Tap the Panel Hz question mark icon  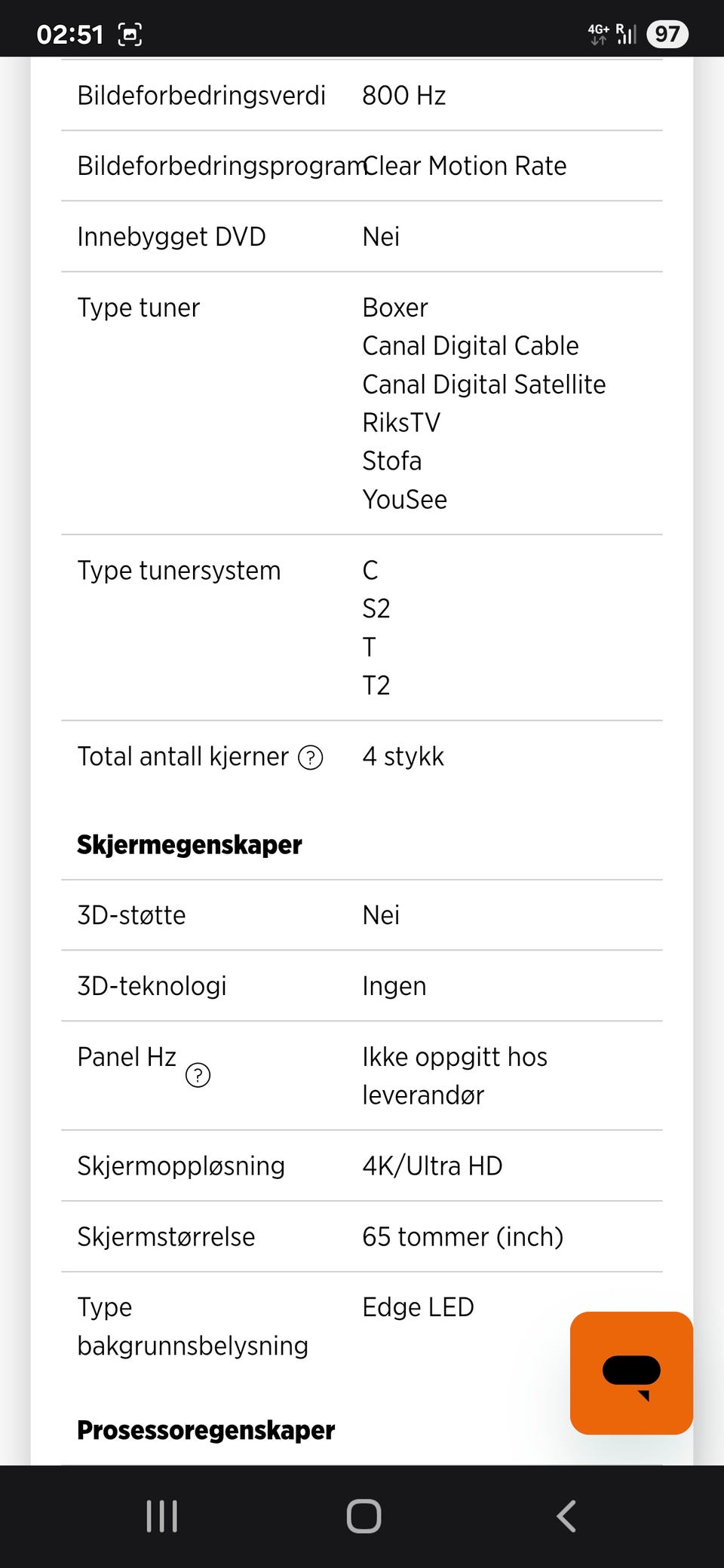point(198,1075)
